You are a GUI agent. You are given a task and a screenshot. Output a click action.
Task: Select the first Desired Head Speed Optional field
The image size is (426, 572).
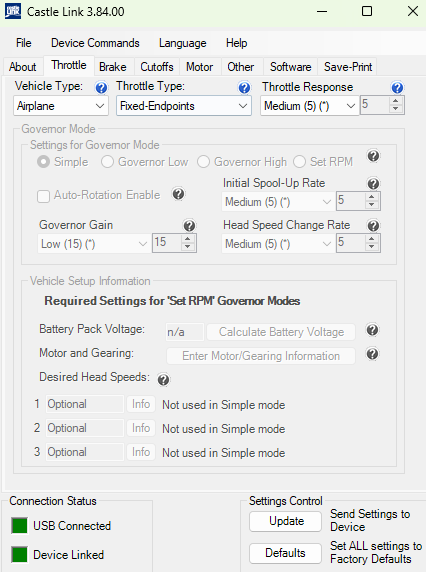point(85,404)
